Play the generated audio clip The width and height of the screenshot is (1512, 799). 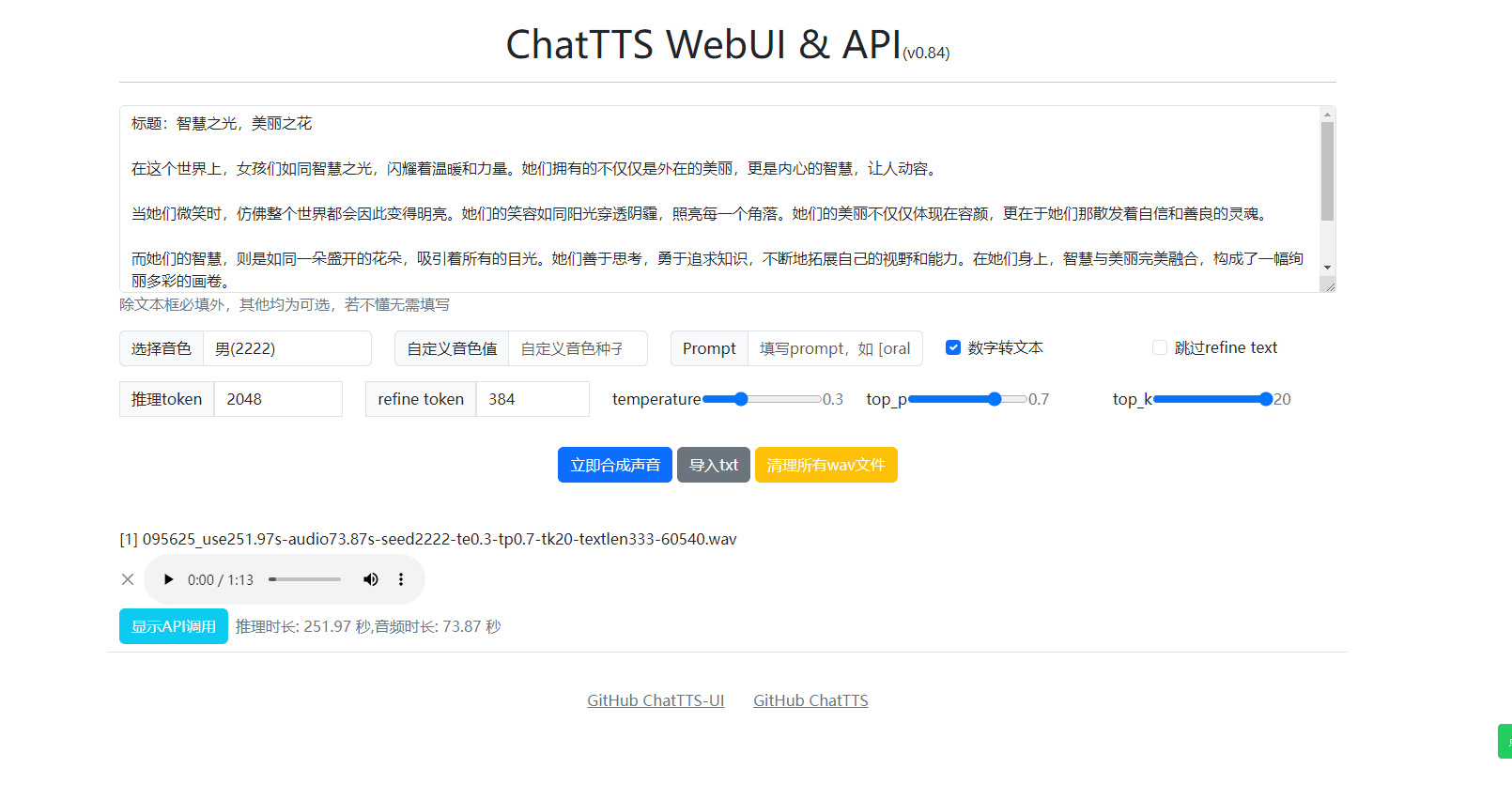point(168,579)
